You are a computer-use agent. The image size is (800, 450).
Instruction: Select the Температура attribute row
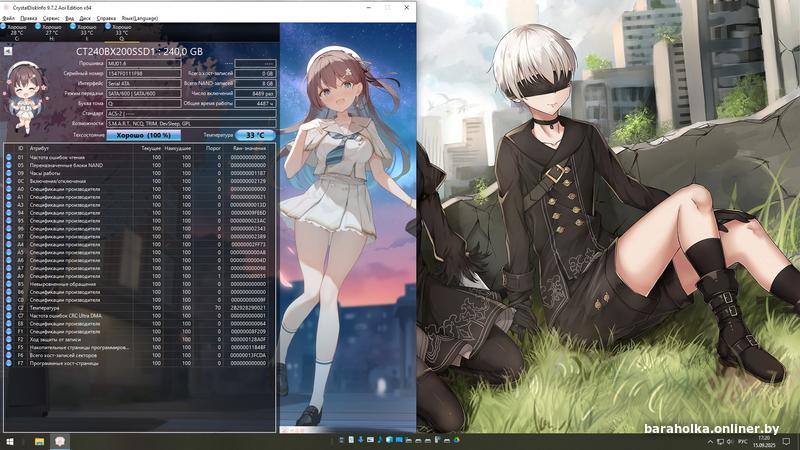tap(139, 308)
